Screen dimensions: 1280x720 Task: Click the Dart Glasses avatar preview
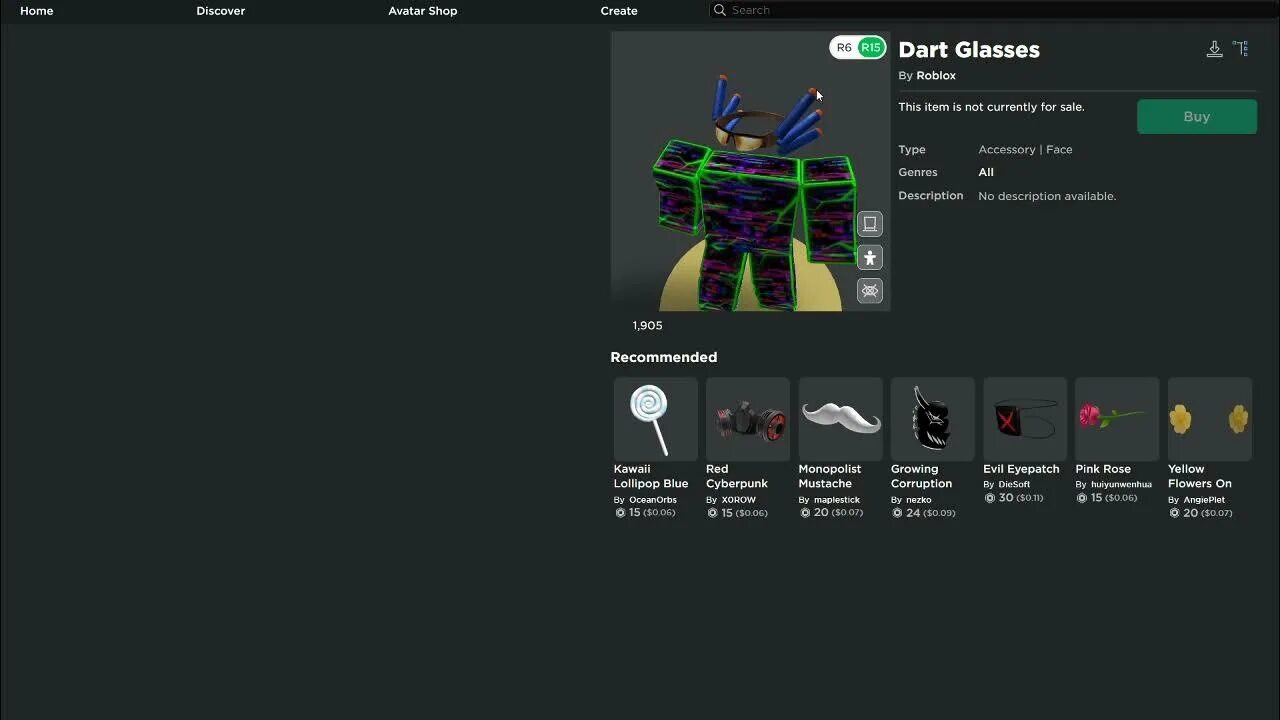tap(750, 171)
